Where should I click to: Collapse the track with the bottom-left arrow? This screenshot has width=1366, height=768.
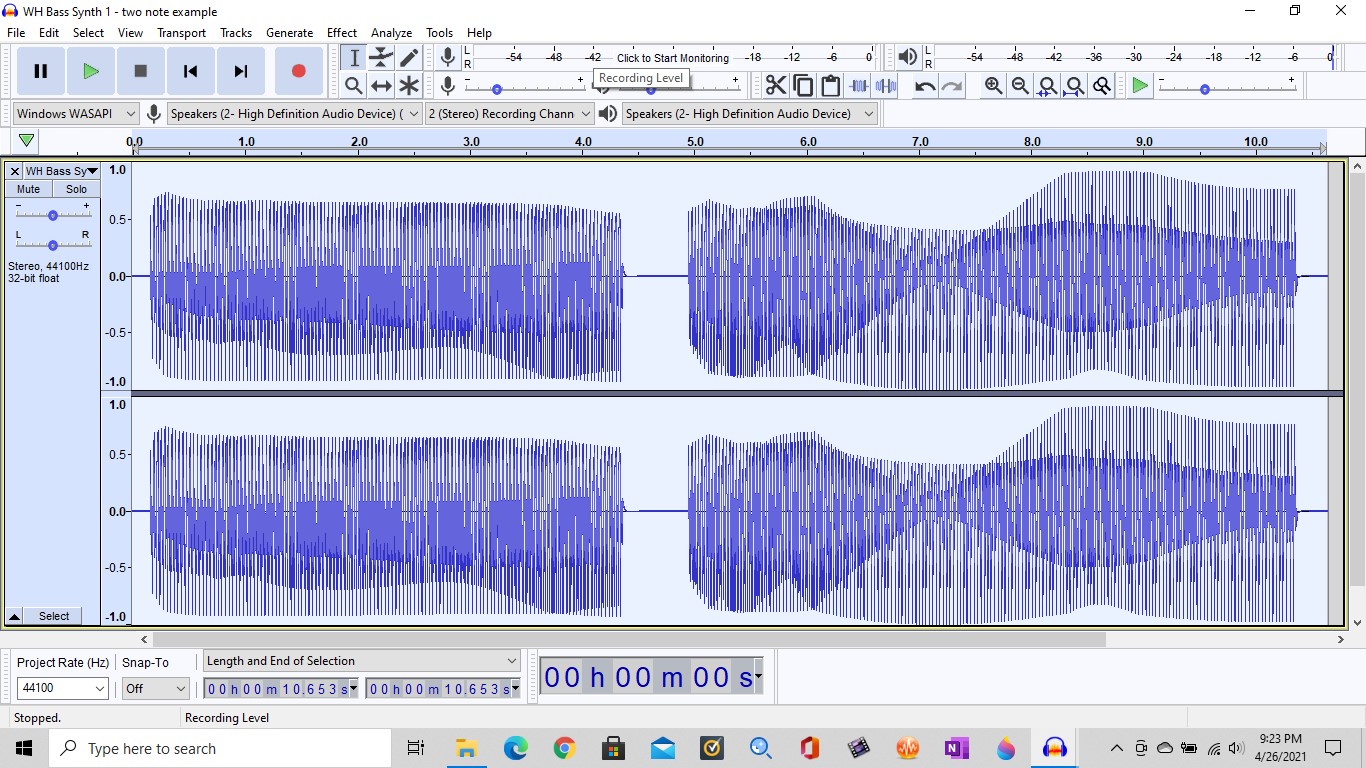coord(14,616)
